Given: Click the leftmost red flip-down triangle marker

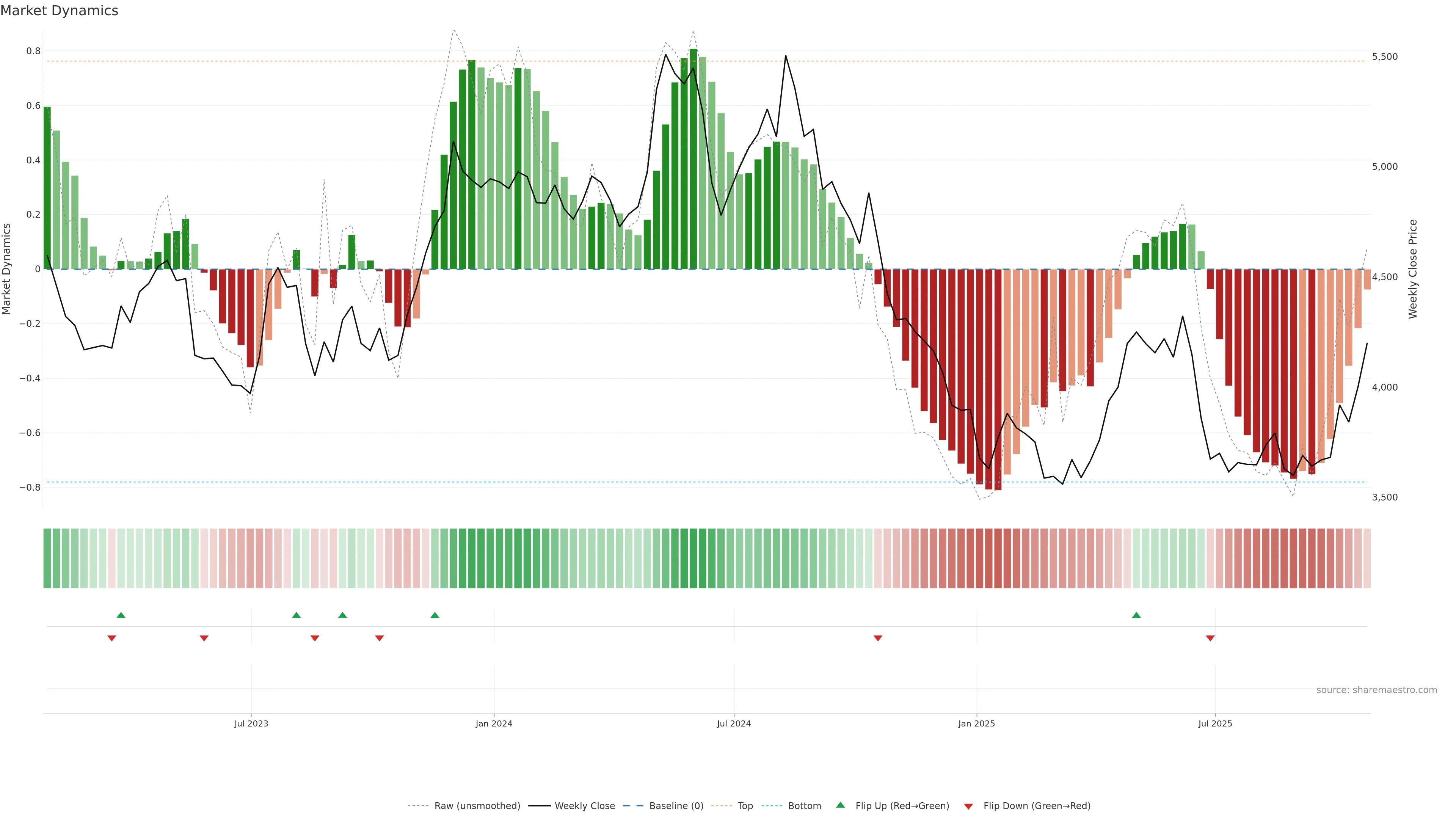Looking at the screenshot, I should coord(112,638).
